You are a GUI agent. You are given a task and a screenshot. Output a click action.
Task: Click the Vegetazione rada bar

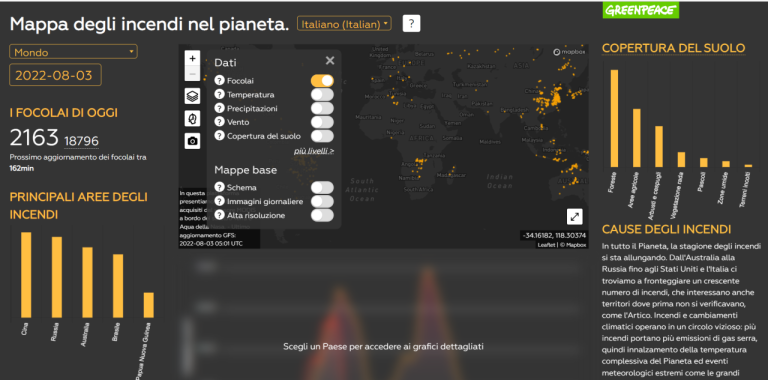[x=681, y=160]
